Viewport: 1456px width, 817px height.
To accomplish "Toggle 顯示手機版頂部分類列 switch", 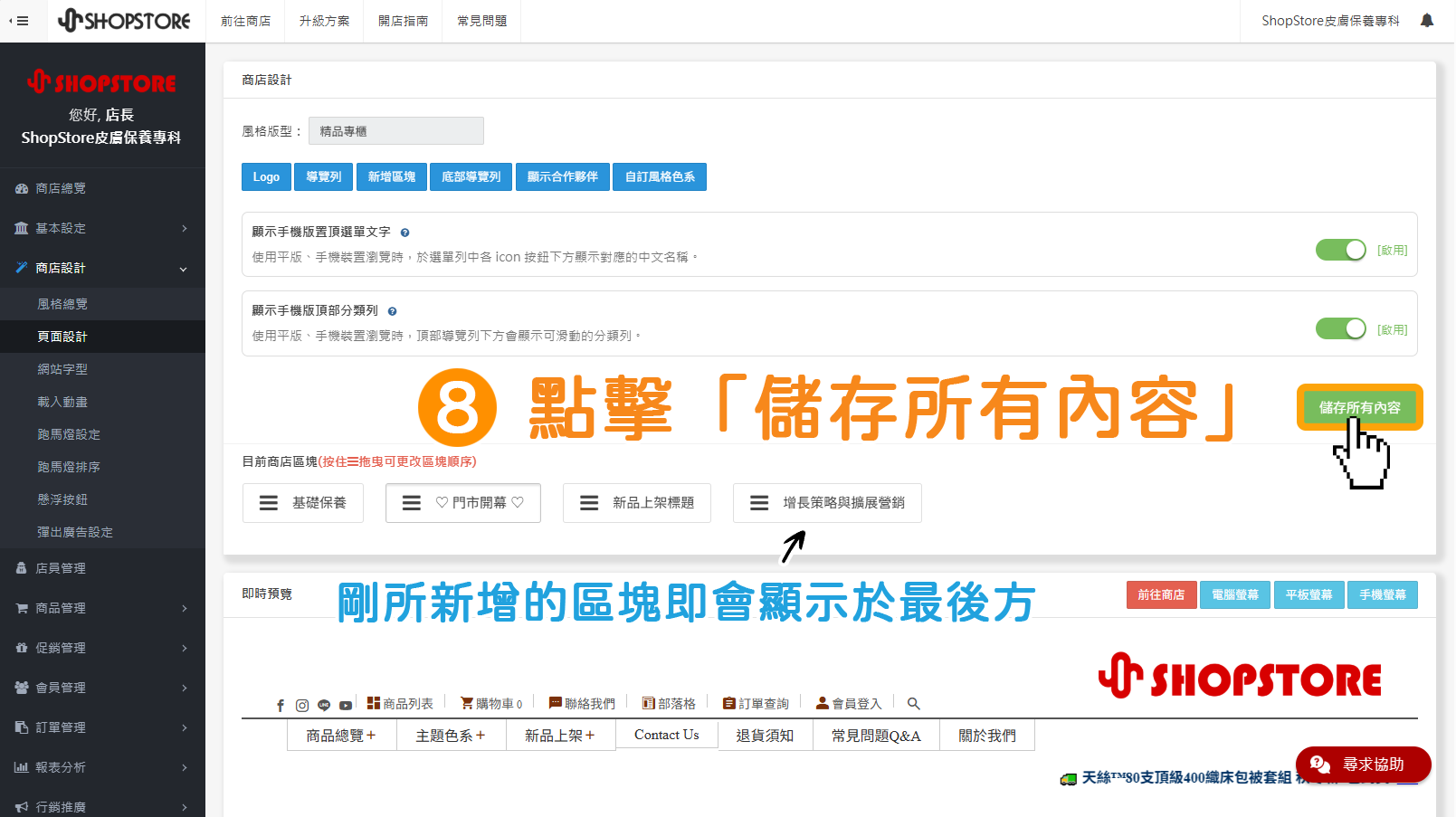I will [1340, 328].
